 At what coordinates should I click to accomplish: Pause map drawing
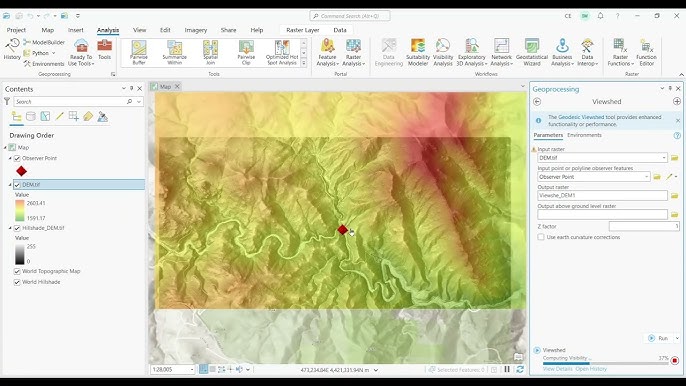[507, 369]
